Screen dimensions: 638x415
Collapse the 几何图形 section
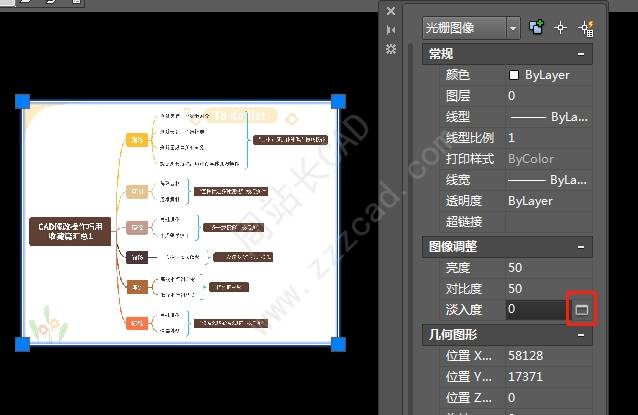581,335
